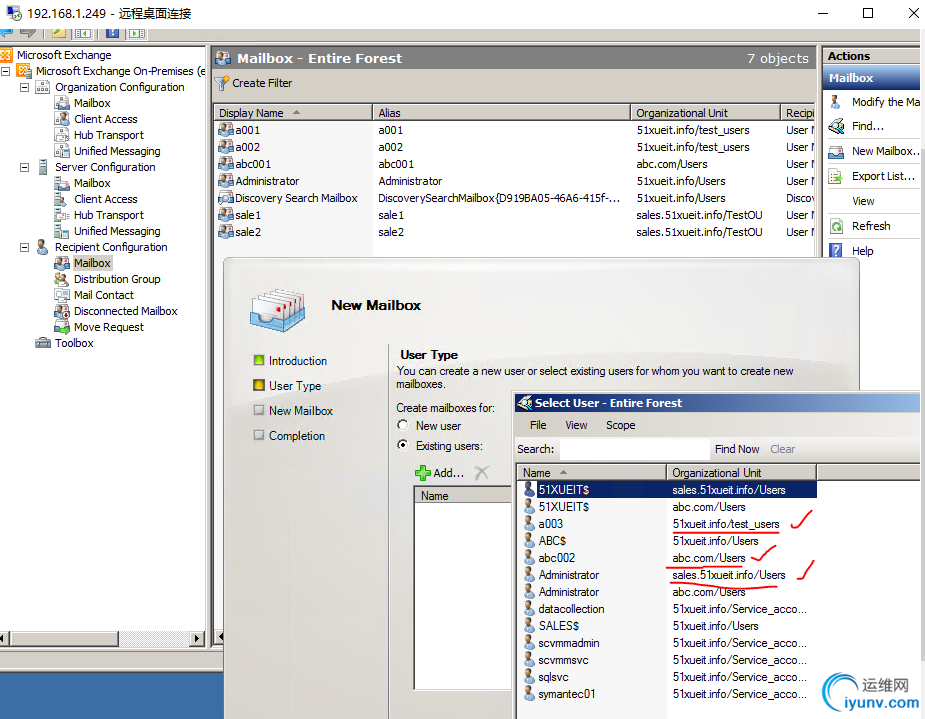Sort by Name column in Select User
Image resolution: width=925 pixels, height=719 pixels.
click(x=592, y=472)
